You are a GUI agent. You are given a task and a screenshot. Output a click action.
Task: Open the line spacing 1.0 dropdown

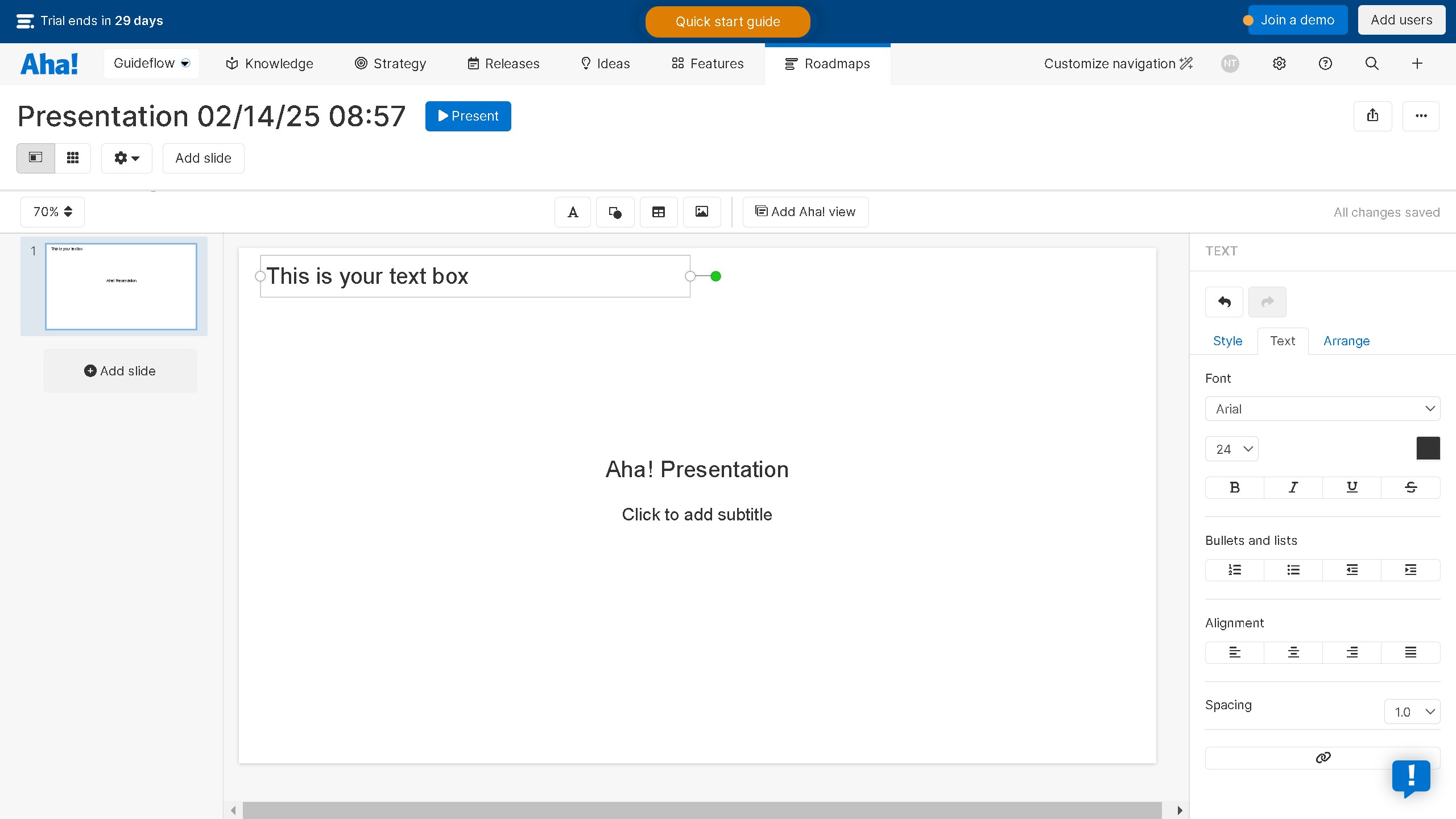click(x=1412, y=712)
